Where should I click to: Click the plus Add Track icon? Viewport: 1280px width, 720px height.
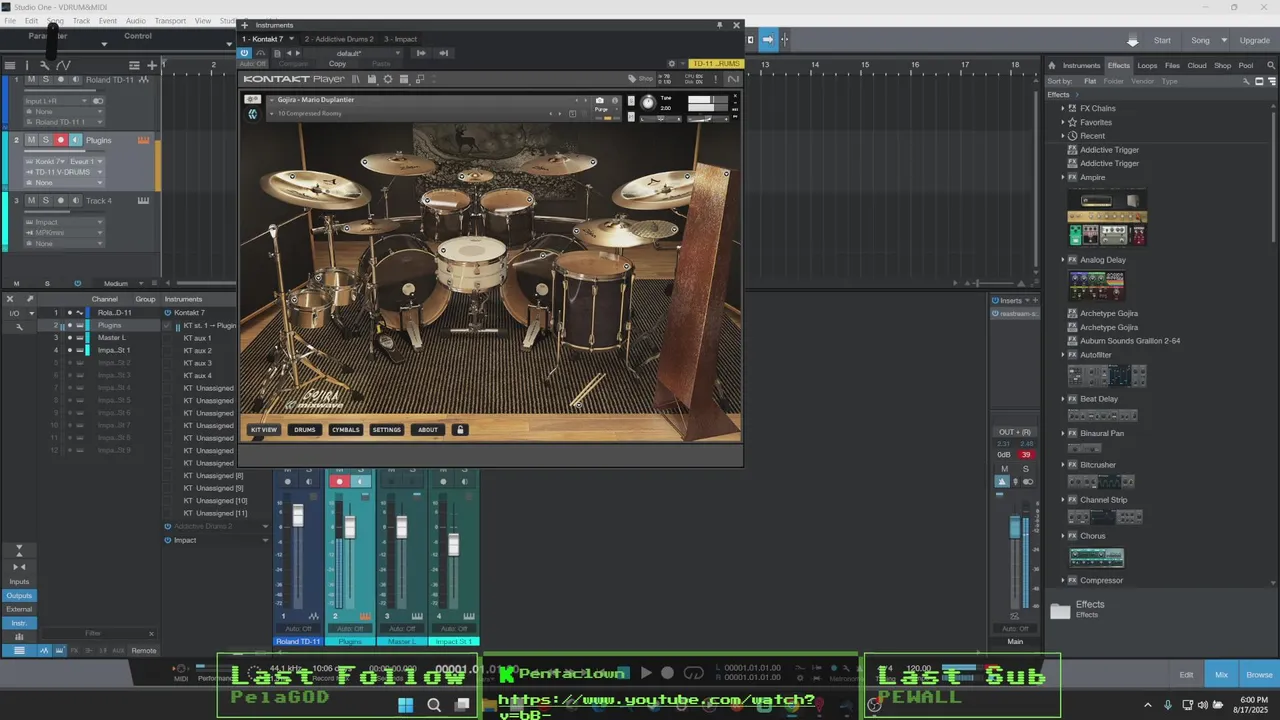pyautogui.click(x=152, y=65)
